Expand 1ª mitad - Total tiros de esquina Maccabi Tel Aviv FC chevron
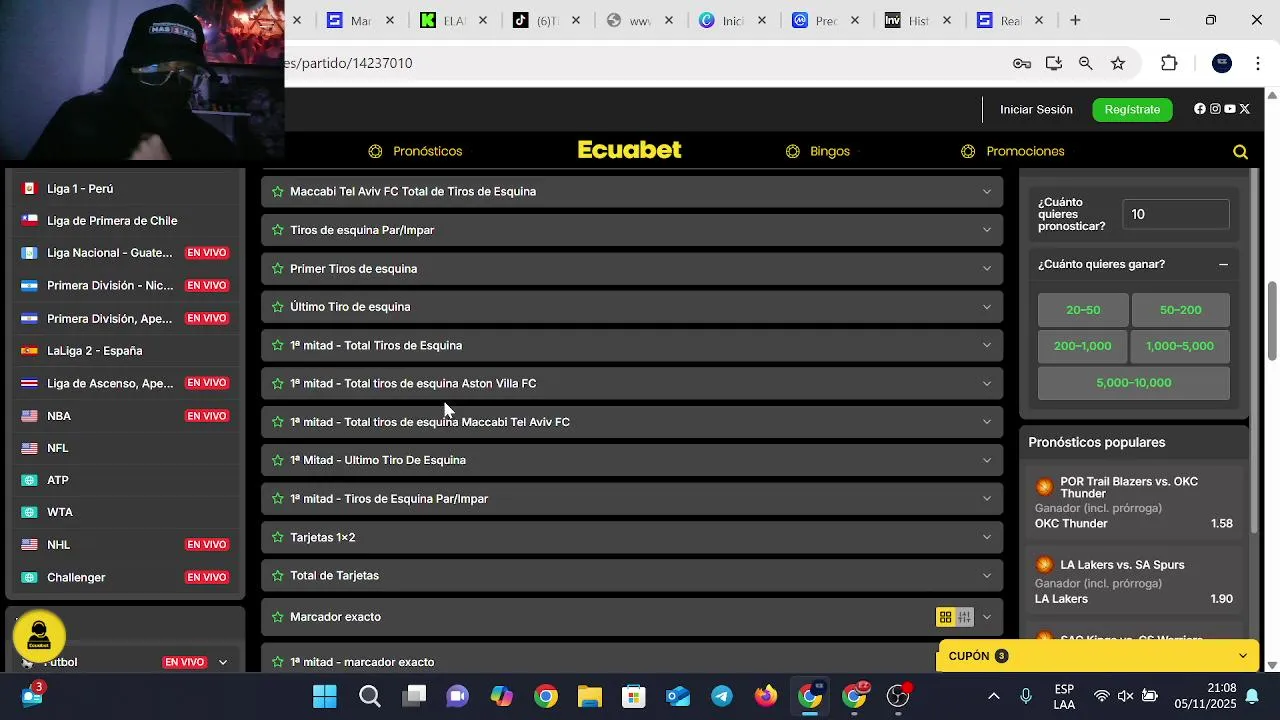 coord(987,422)
